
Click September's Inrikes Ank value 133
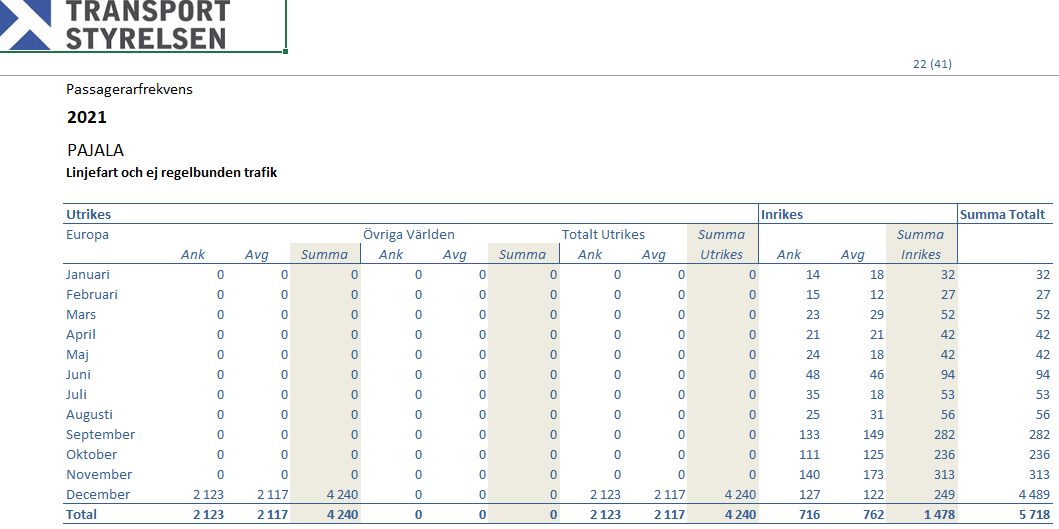pyautogui.click(x=808, y=434)
